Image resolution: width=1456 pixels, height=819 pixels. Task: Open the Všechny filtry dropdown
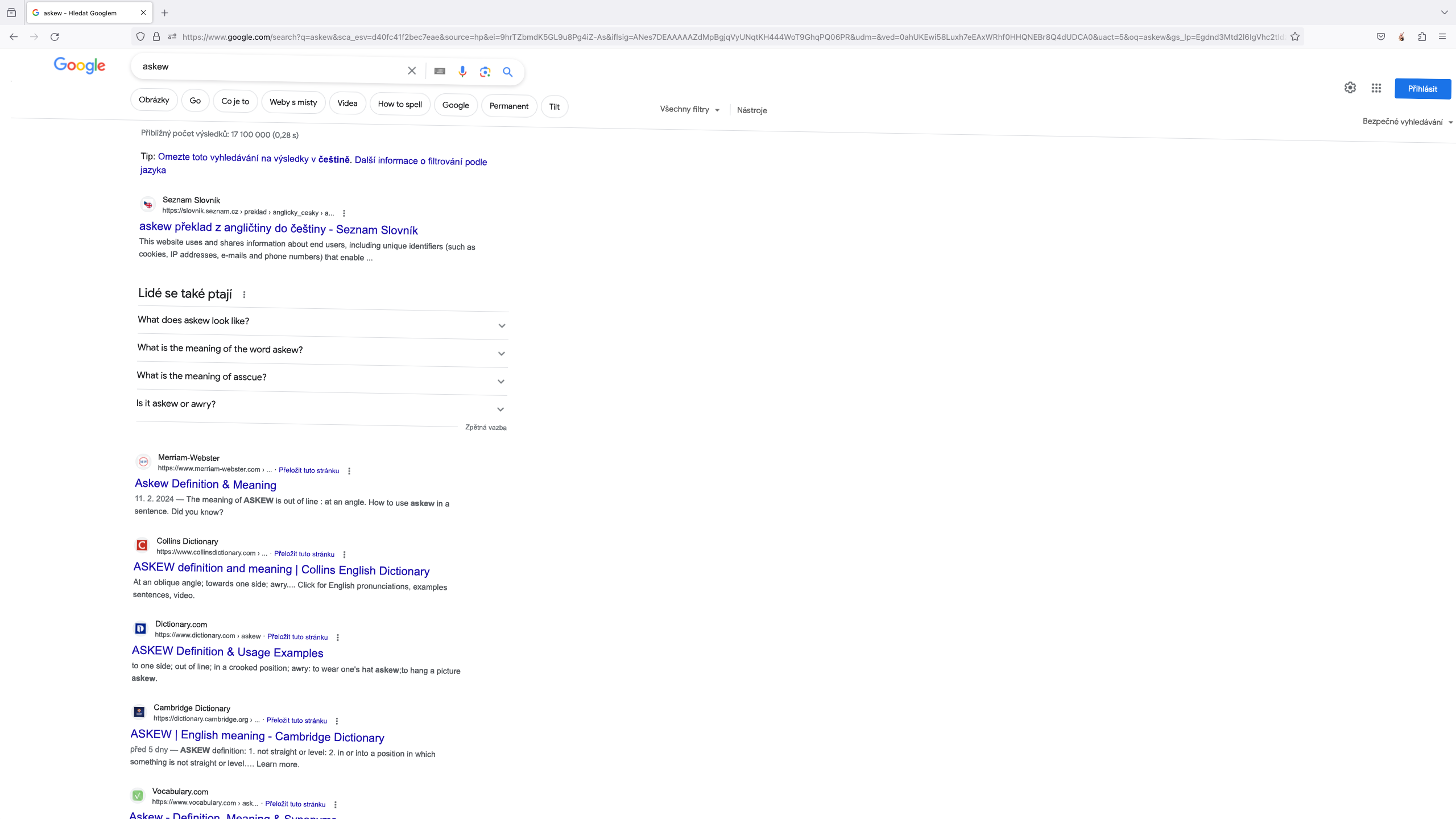click(689, 109)
